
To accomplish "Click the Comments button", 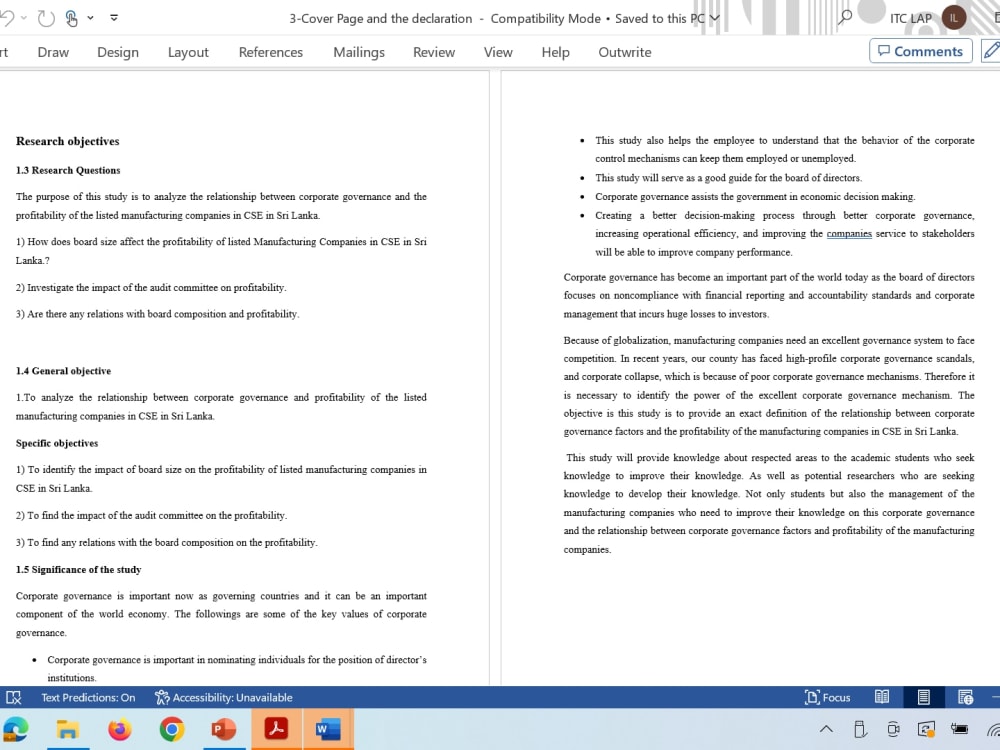I will point(920,51).
